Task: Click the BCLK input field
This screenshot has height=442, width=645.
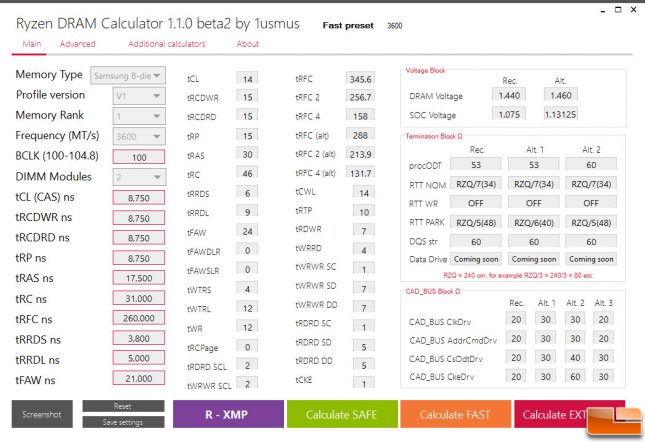Action: click(x=139, y=157)
